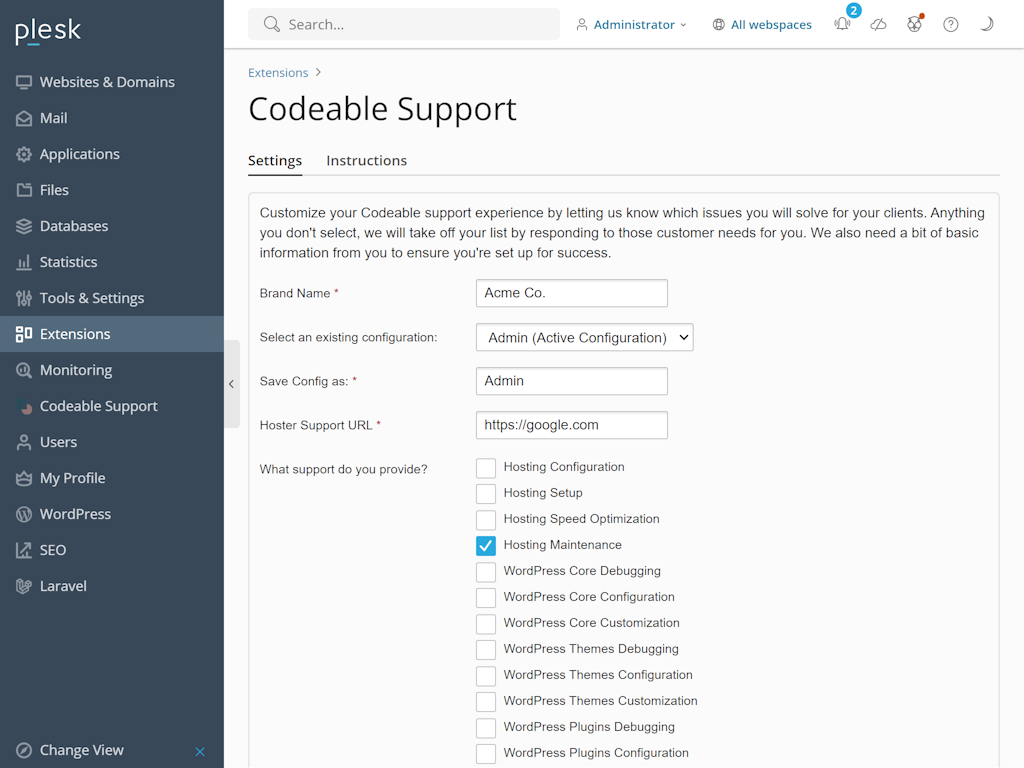Open the My Profile menu item
The image size is (1024, 768).
pyautogui.click(x=112, y=478)
